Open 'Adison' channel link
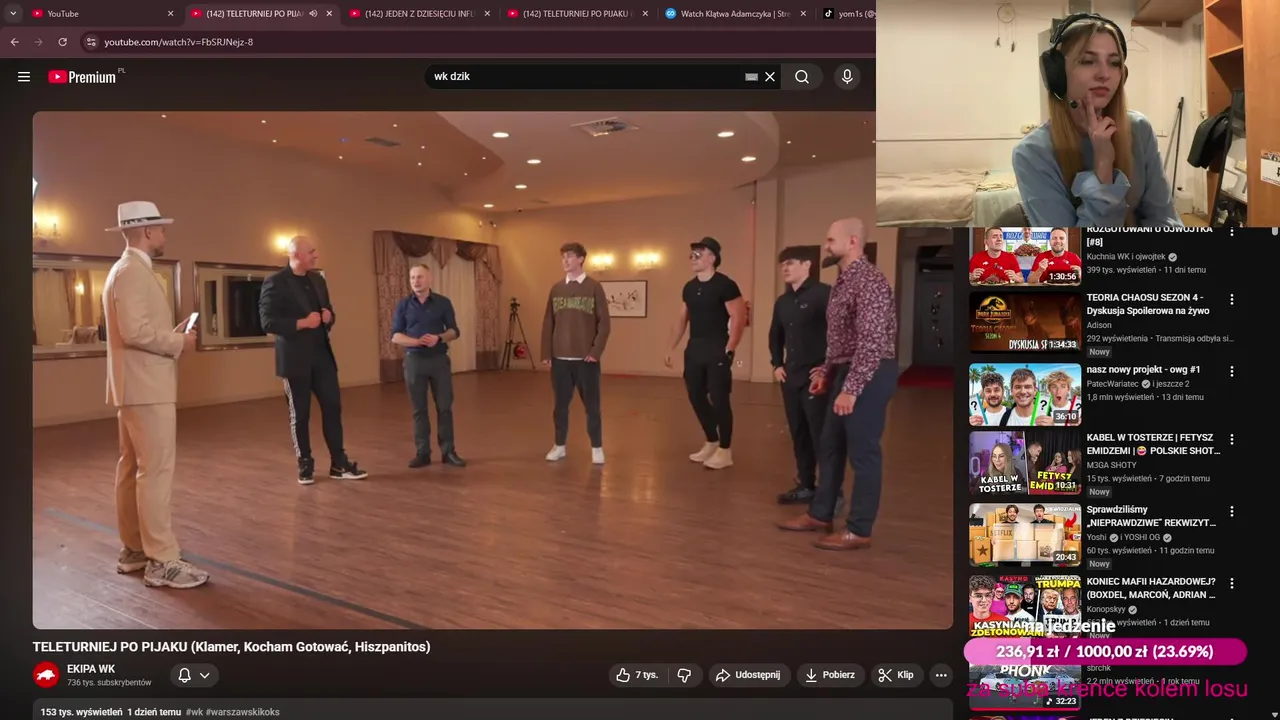Viewport: 1280px width, 720px height. point(1099,325)
